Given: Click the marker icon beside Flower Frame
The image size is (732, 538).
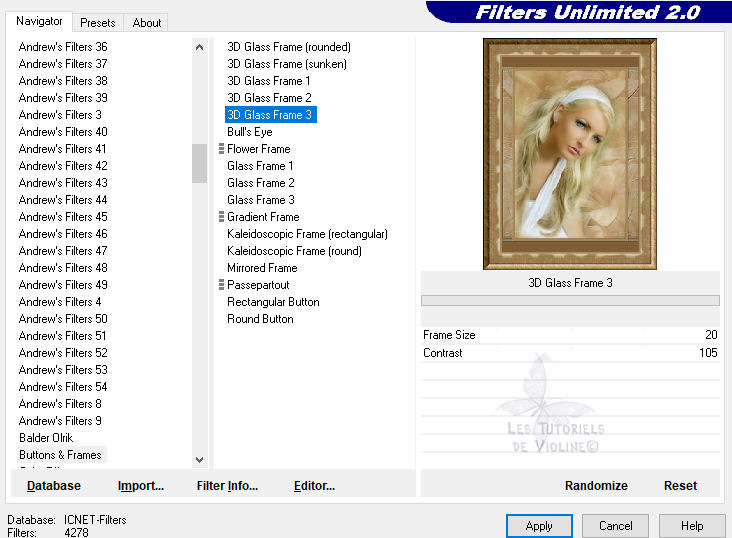Looking at the screenshot, I should [221, 149].
